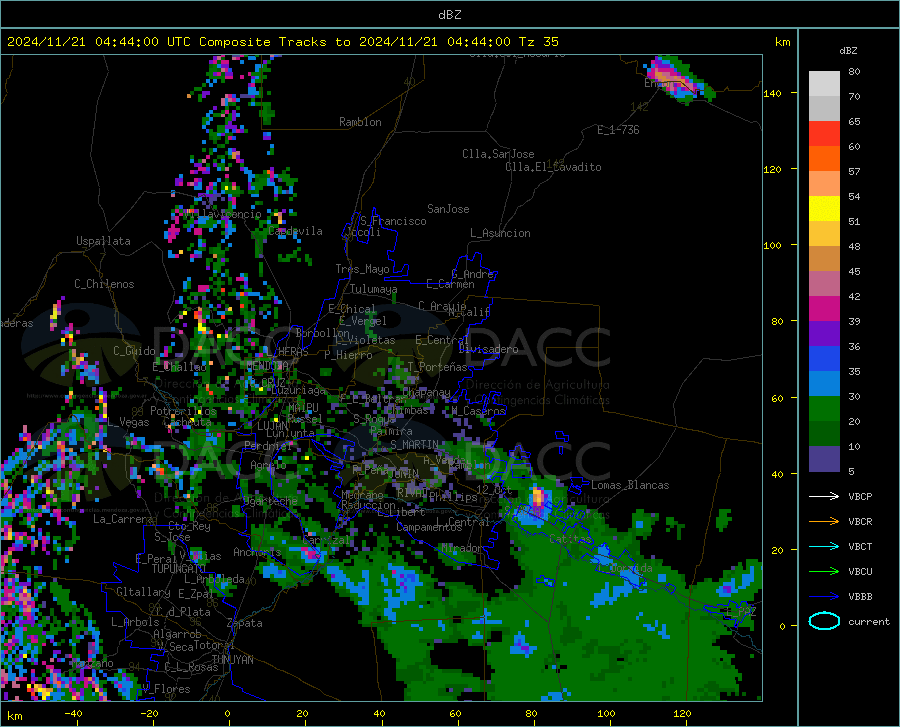Select the dark orange 60-57 dBZ swatch

point(824,159)
